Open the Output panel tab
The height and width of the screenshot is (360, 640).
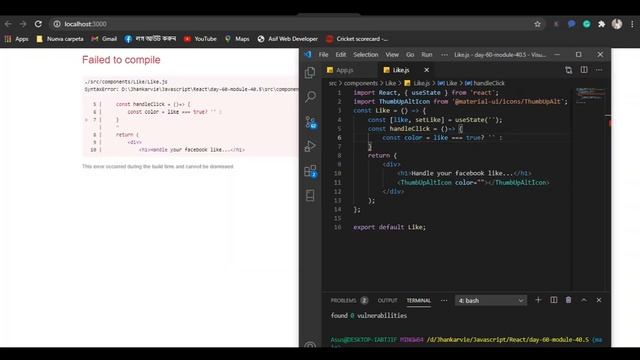pyautogui.click(x=387, y=300)
